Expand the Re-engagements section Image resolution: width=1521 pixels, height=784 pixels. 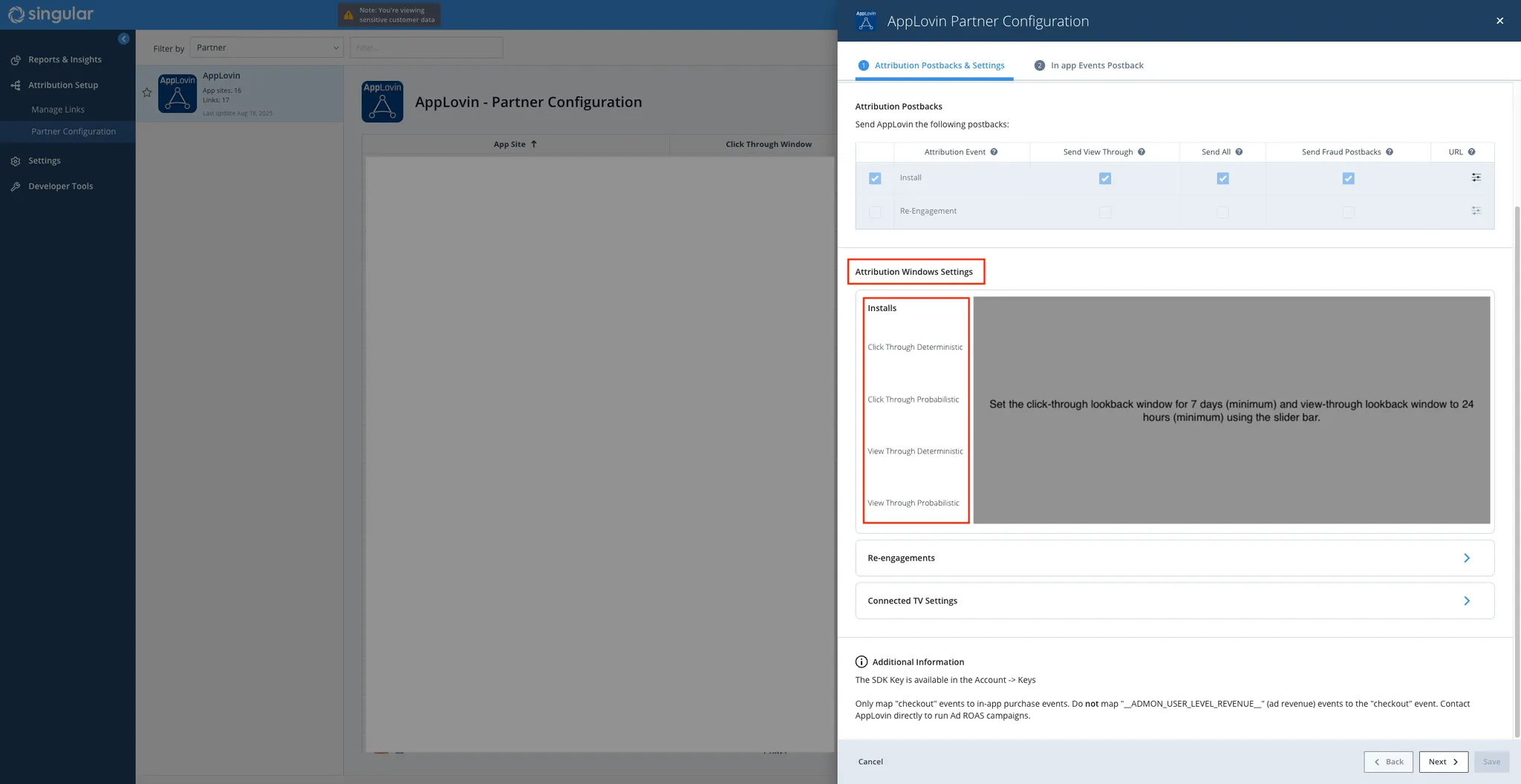pyautogui.click(x=1175, y=558)
